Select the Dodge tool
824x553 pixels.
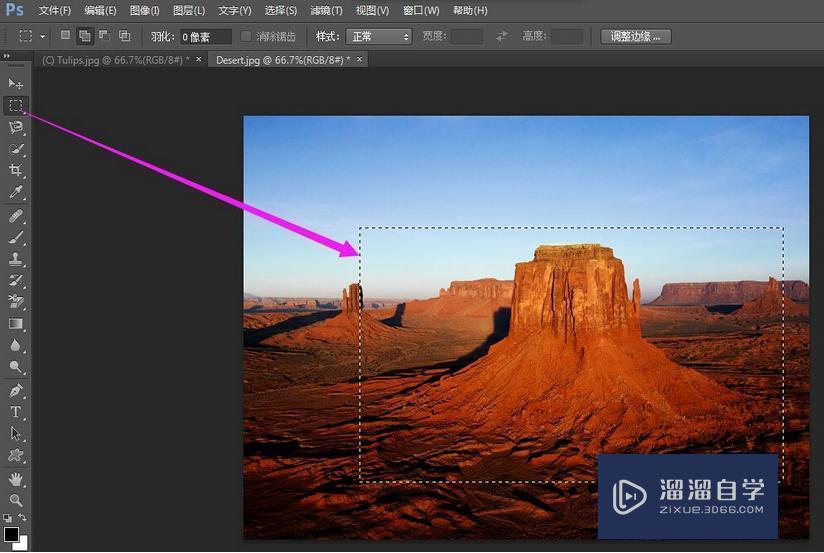pos(16,366)
